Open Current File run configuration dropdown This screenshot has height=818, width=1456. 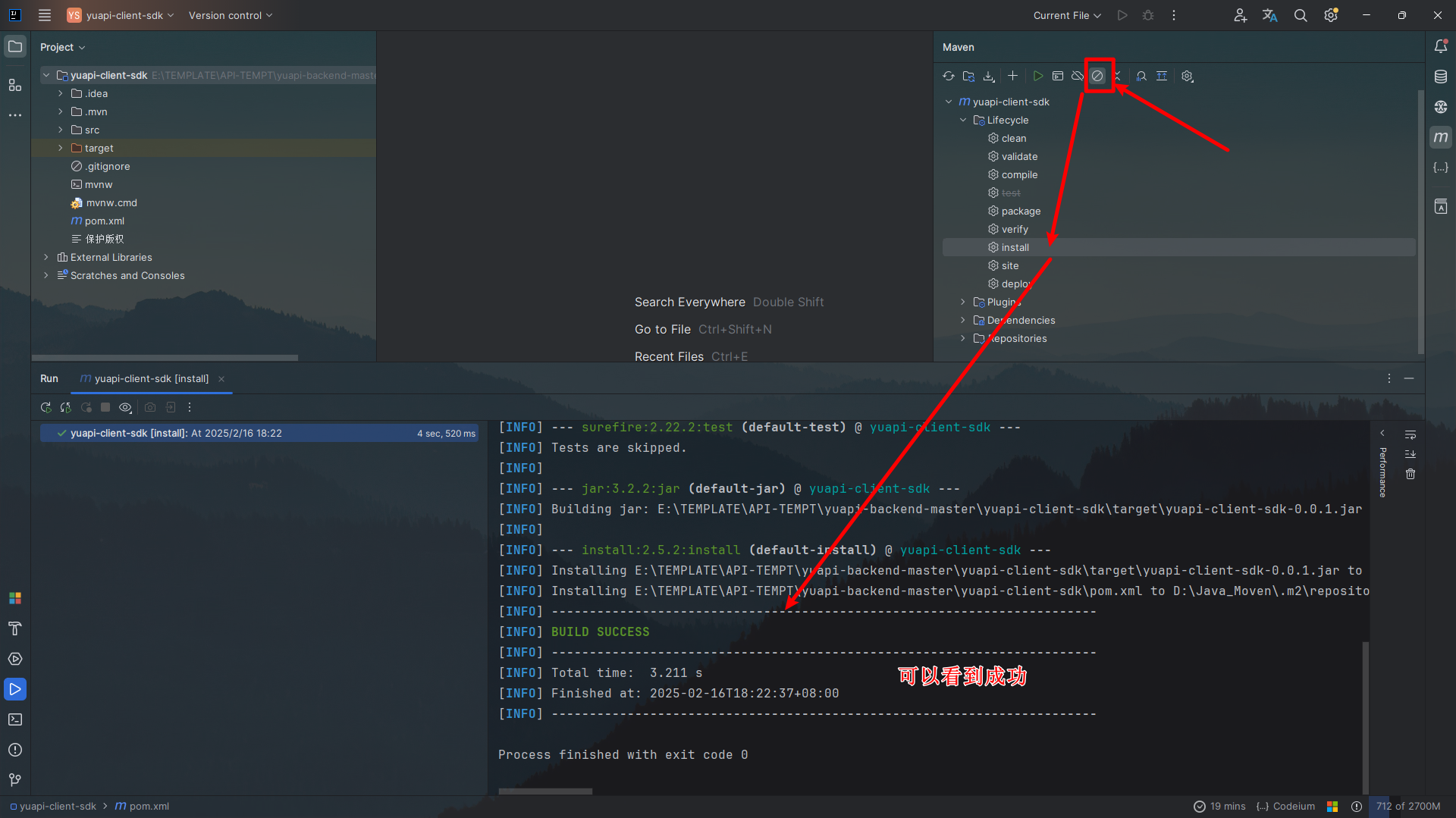click(1067, 15)
